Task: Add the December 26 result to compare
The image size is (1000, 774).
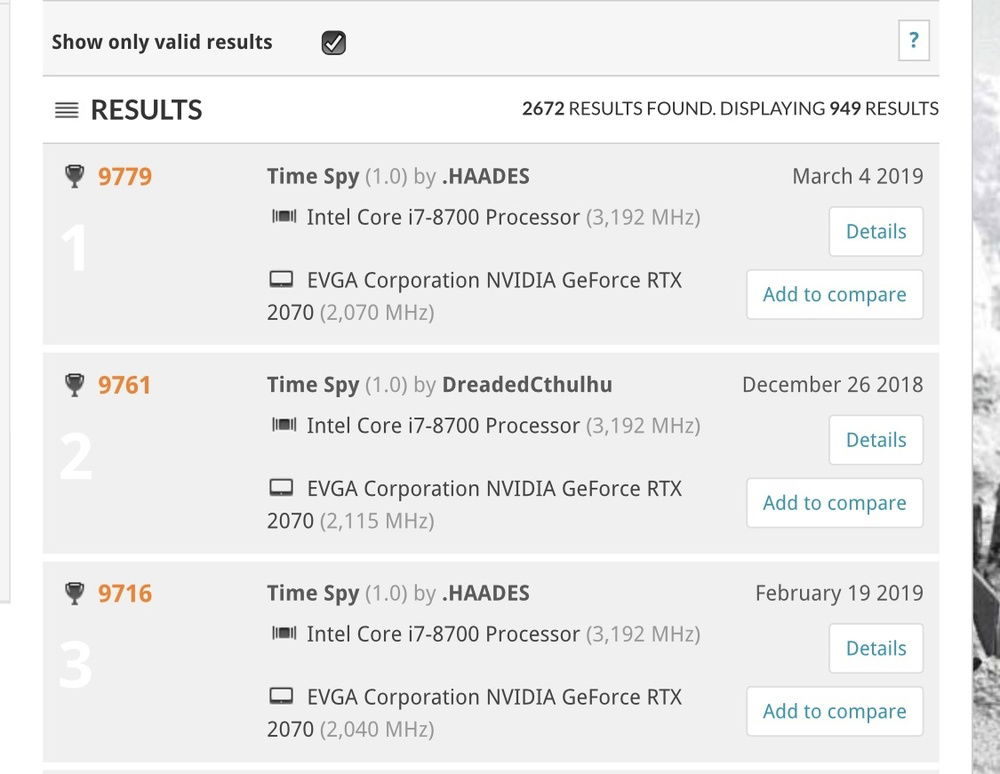Action: (x=834, y=503)
